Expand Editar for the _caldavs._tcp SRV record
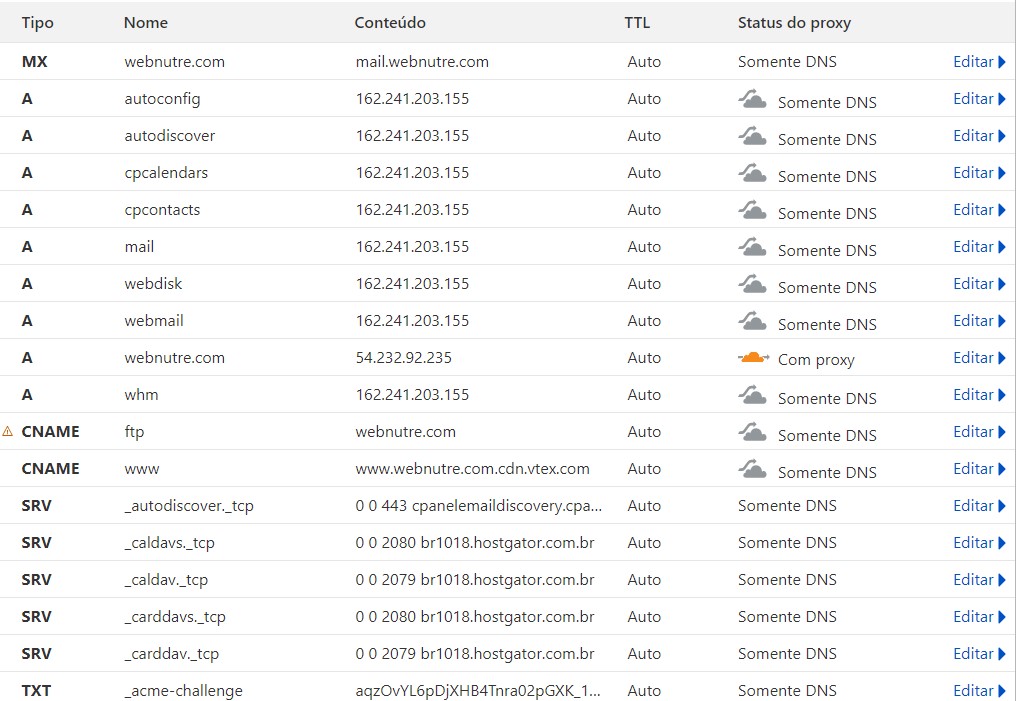This screenshot has width=1021, height=701. click(978, 542)
